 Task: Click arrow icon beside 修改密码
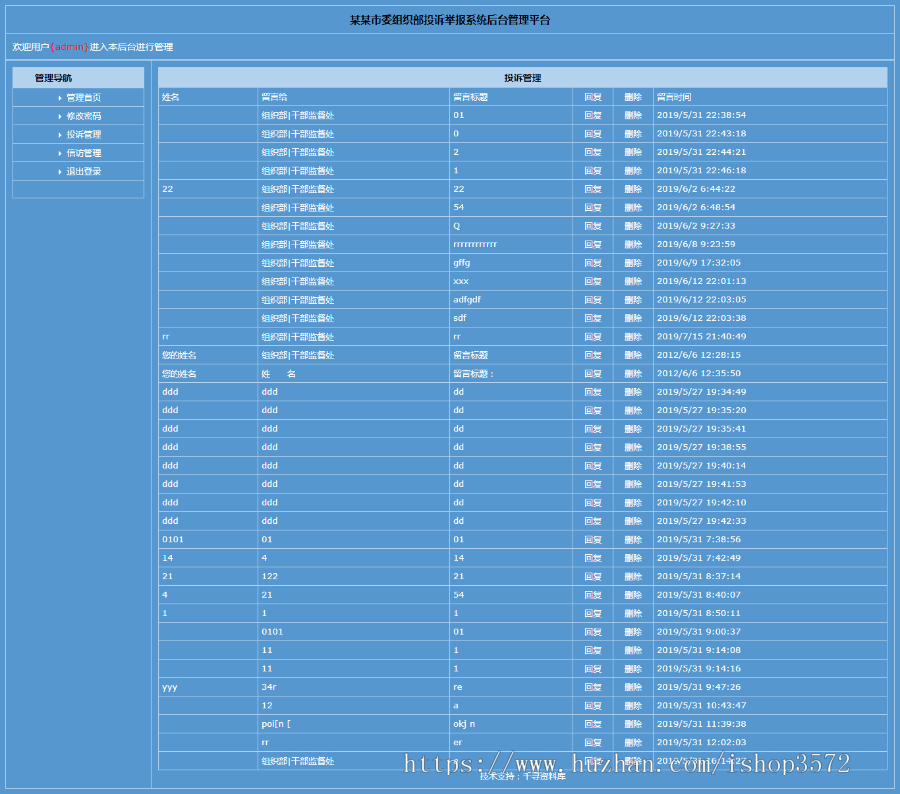click(x=60, y=116)
